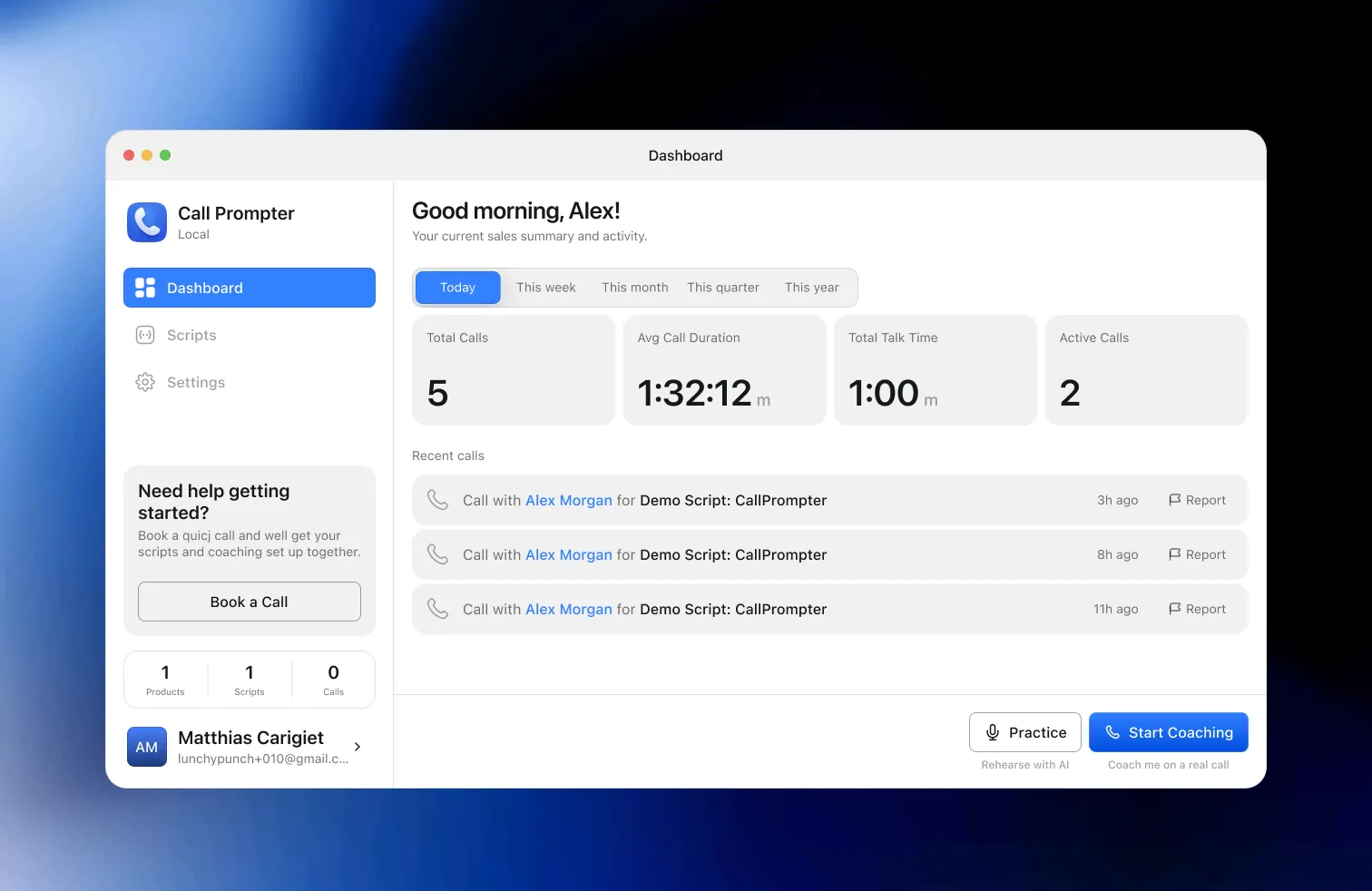
Task: Switch to This month range
Action: (635, 288)
